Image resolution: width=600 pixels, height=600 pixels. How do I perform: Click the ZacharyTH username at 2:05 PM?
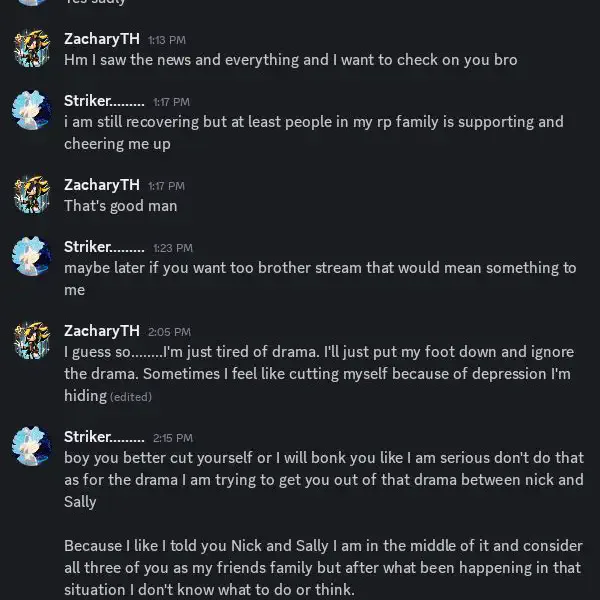[x=101, y=331]
